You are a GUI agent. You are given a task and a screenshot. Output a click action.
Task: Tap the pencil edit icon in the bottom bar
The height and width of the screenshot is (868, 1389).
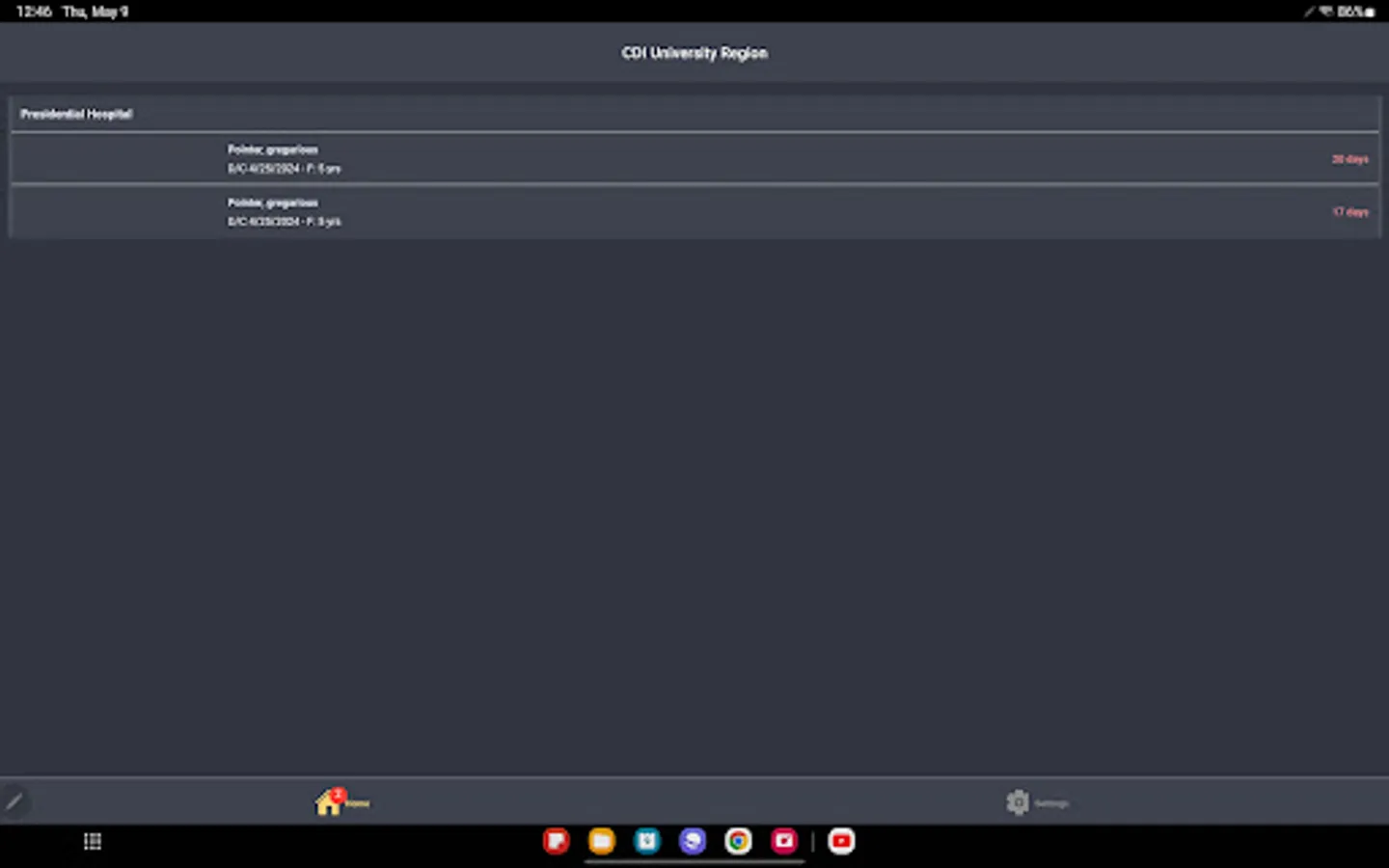click(x=14, y=801)
